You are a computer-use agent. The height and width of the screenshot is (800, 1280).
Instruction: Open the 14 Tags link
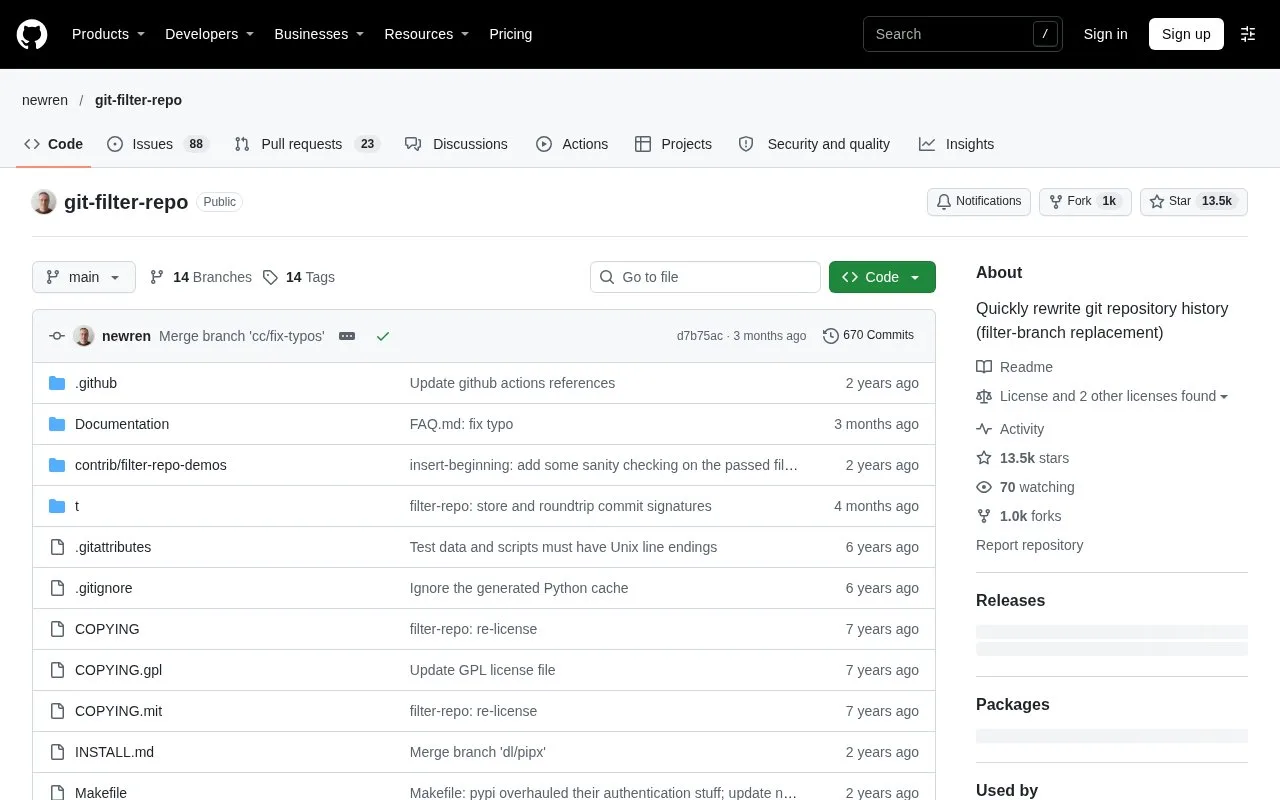(x=299, y=277)
